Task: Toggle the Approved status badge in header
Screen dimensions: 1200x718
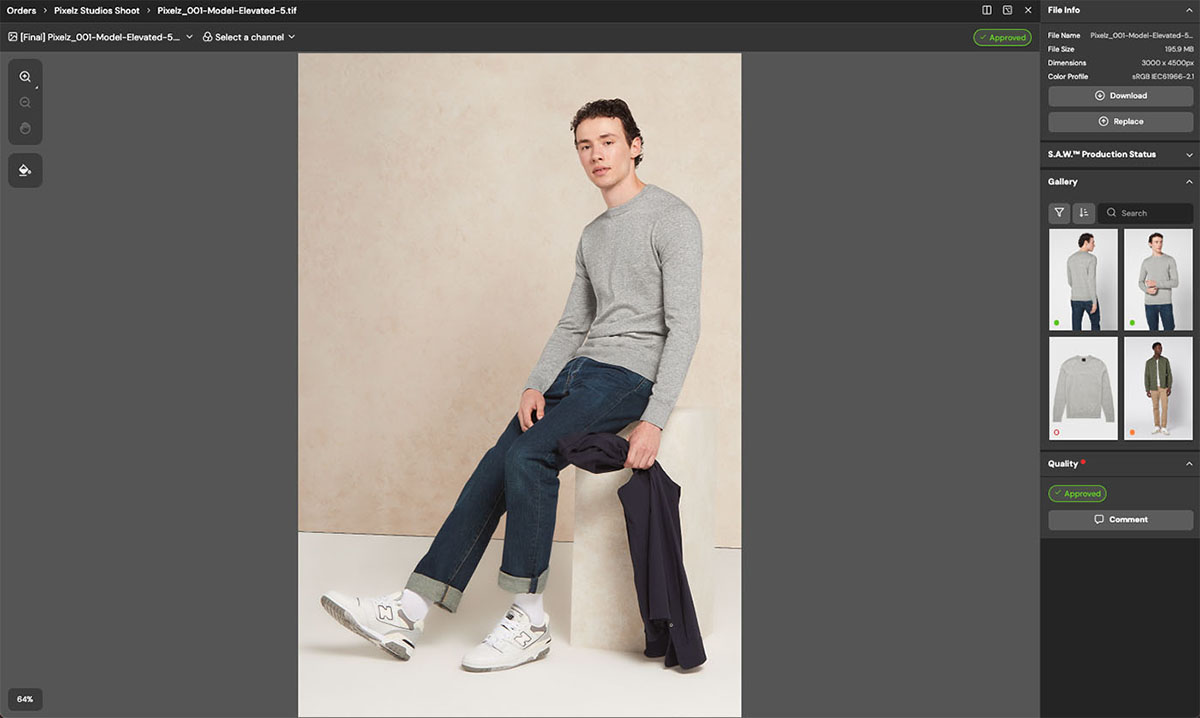Action: (x=1002, y=38)
